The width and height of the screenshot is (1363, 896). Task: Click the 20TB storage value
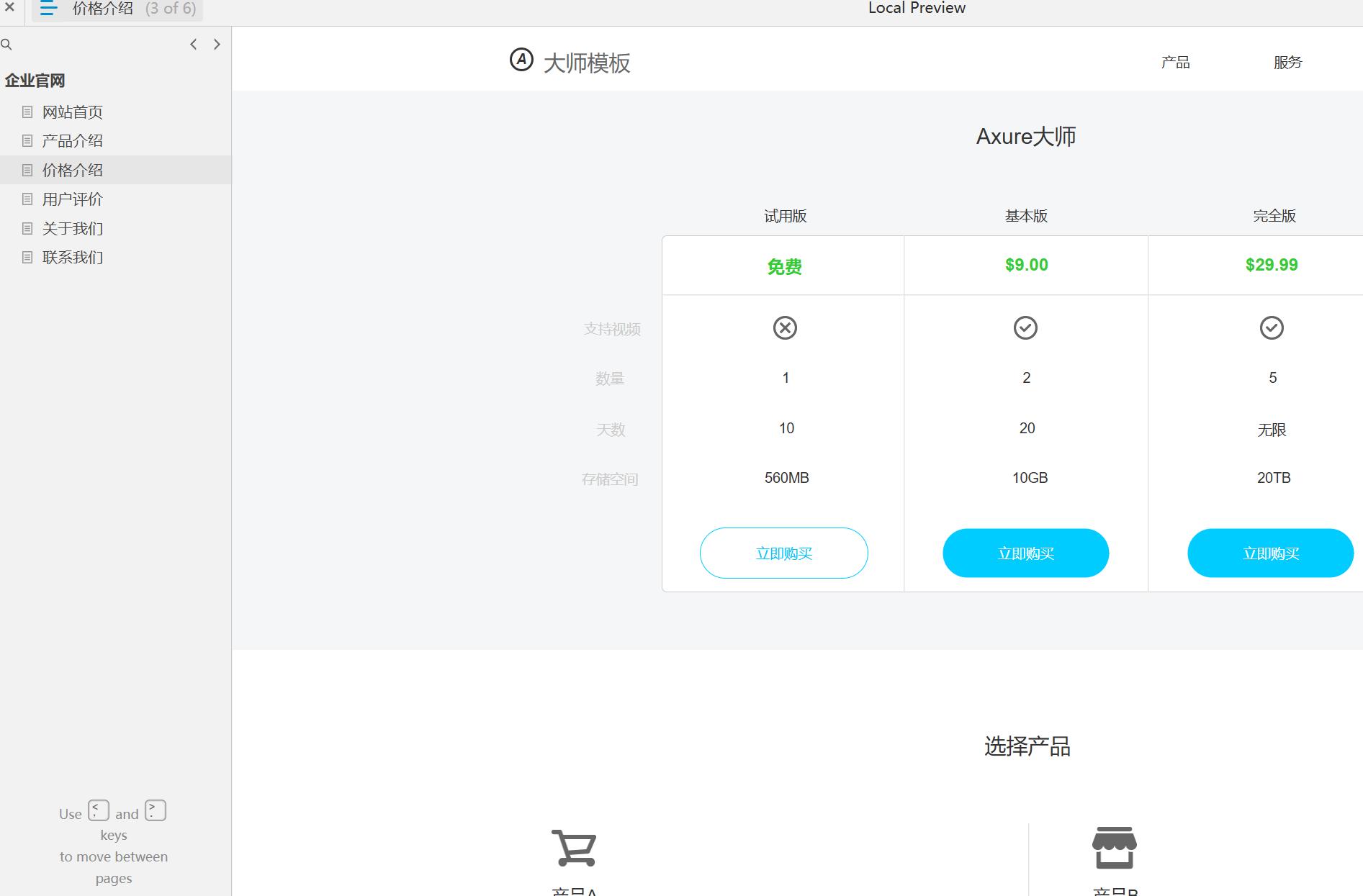pyautogui.click(x=1274, y=478)
